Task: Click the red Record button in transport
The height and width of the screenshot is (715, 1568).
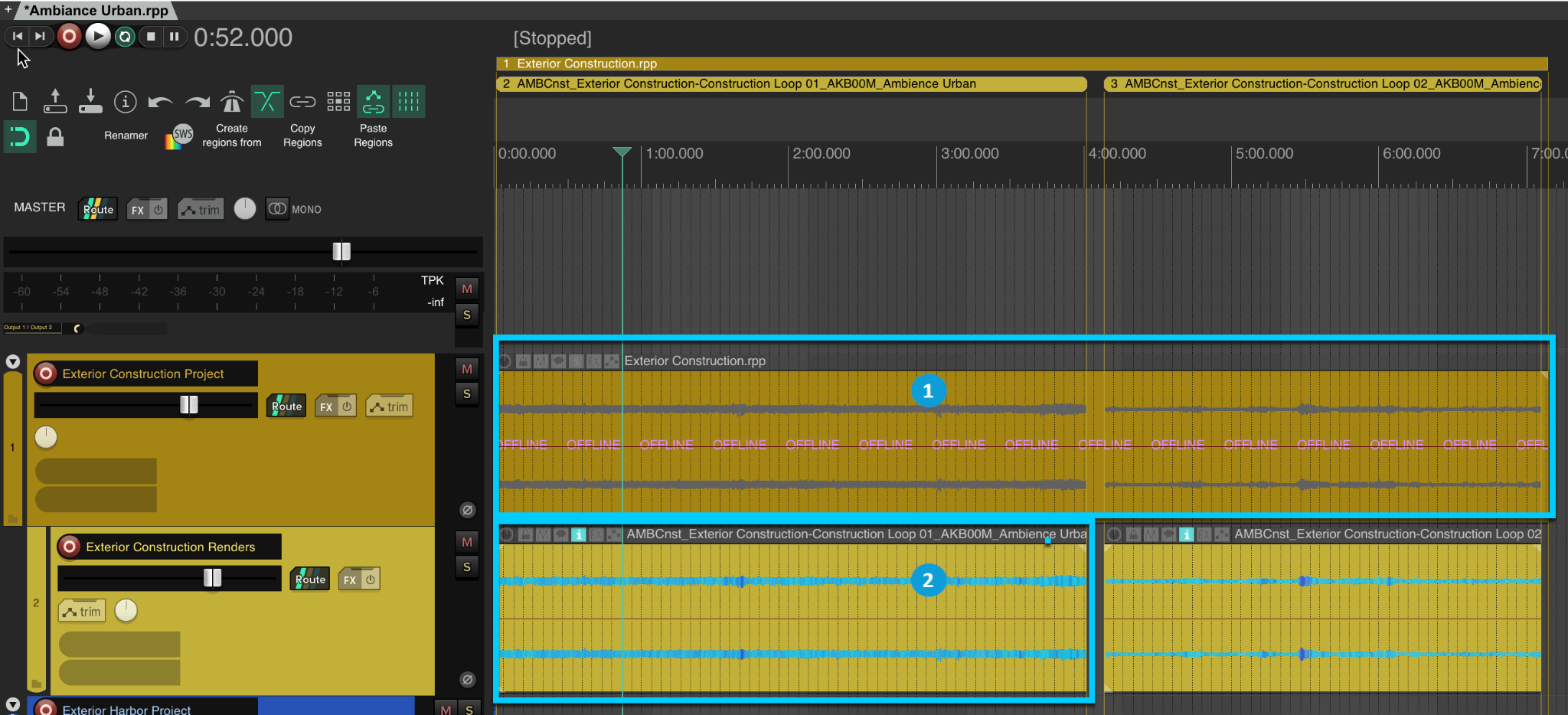Action: coord(69,36)
